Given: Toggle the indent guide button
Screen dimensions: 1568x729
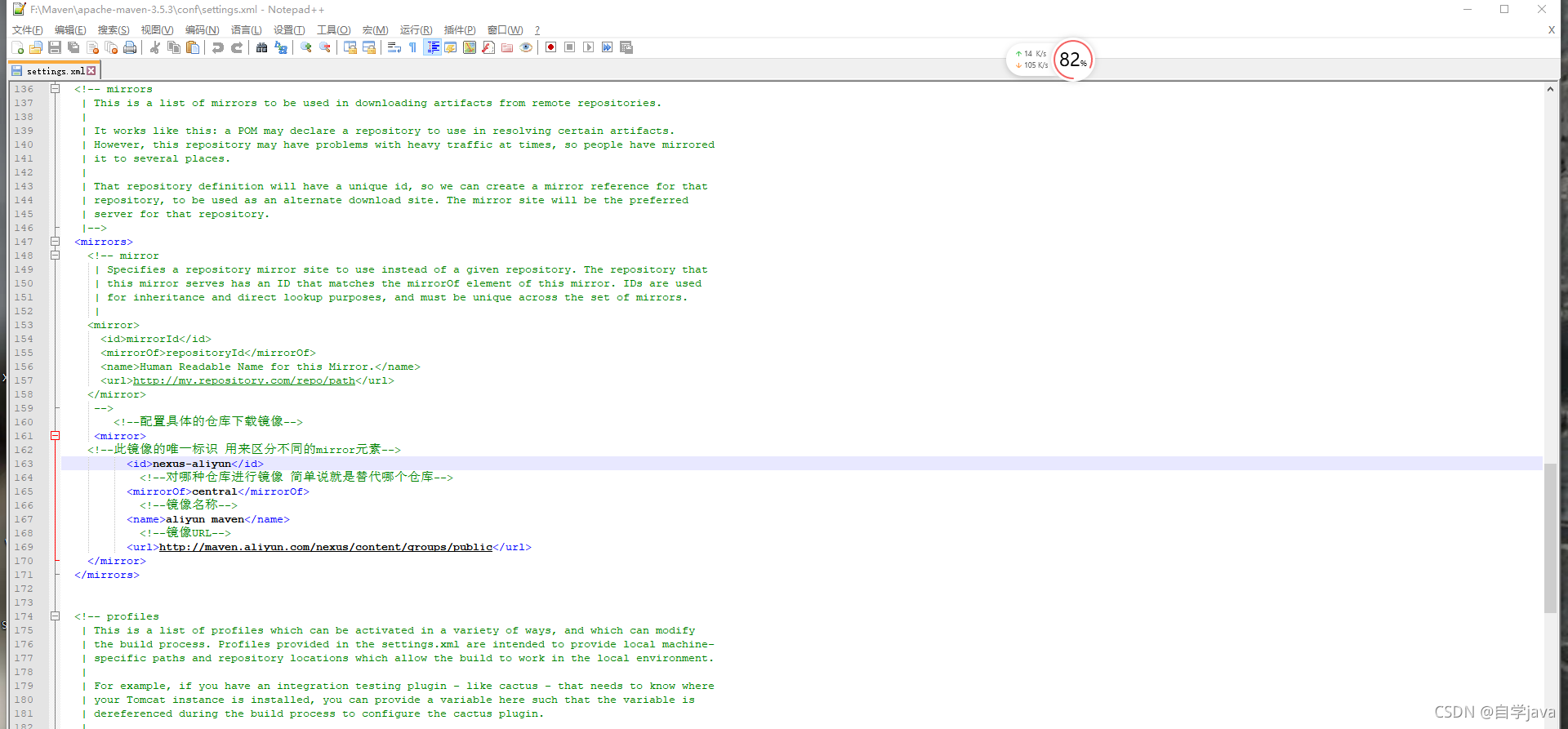Looking at the screenshot, I should (x=432, y=47).
